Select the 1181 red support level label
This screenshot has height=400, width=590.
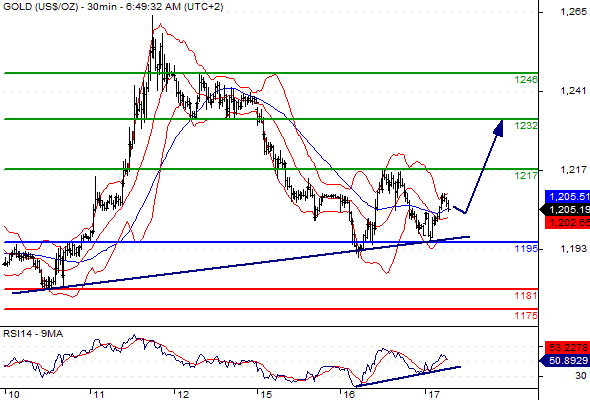pos(526,296)
